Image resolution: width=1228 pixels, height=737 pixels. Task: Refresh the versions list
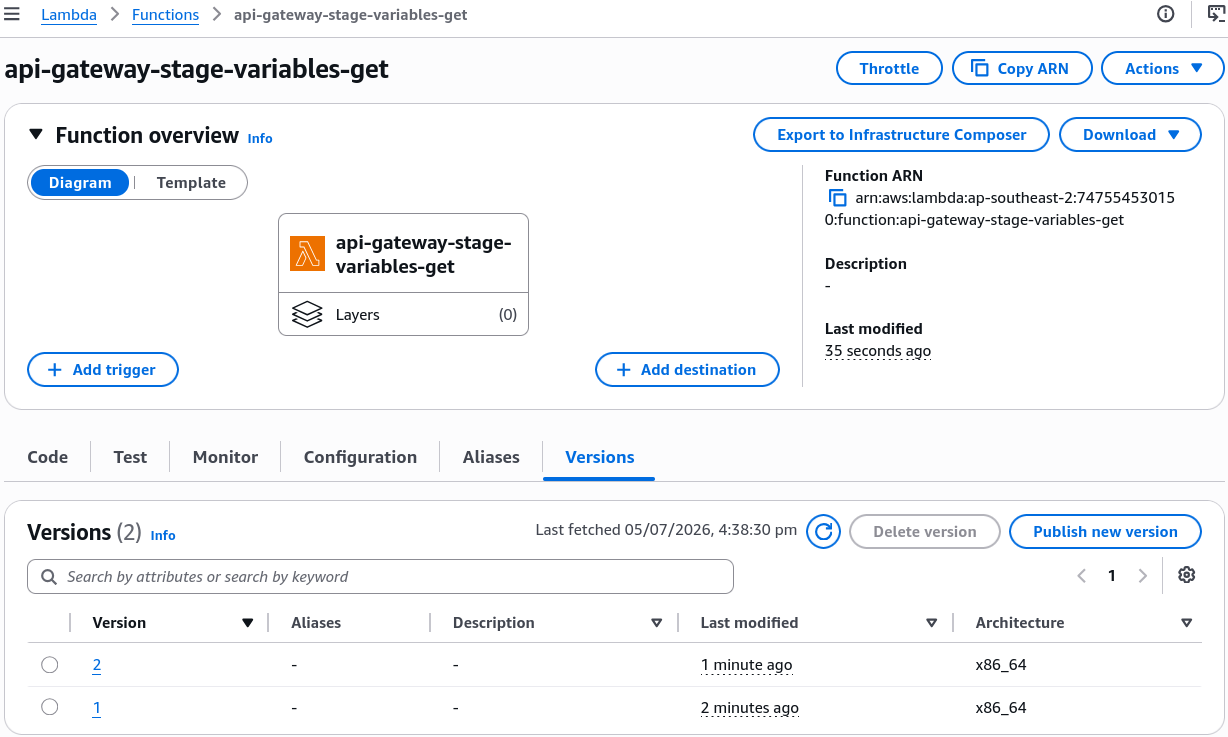pyautogui.click(x=824, y=532)
